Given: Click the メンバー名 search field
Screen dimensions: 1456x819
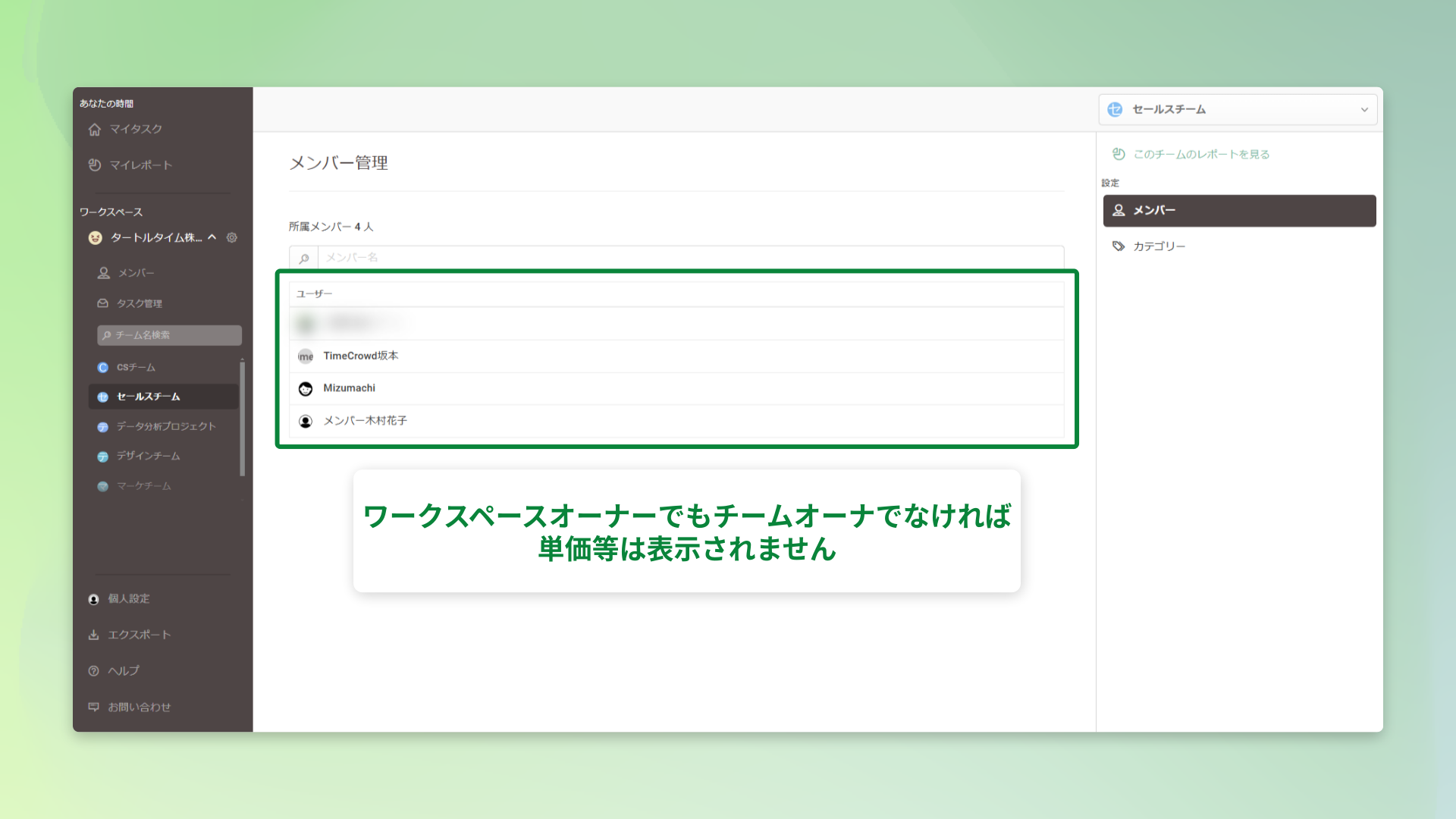Looking at the screenshot, I should tap(690, 258).
